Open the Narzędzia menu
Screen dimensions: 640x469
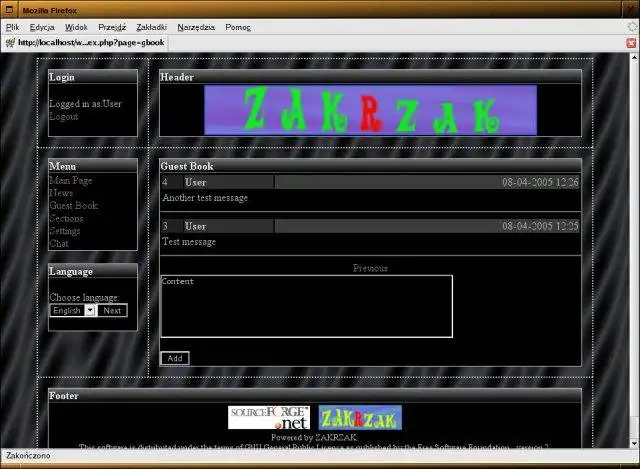click(196, 27)
